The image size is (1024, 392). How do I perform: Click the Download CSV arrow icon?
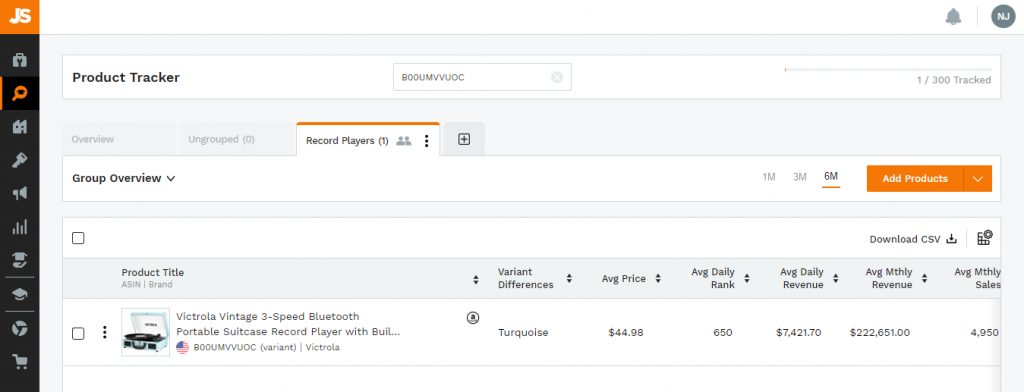pyautogui.click(x=952, y=239)
